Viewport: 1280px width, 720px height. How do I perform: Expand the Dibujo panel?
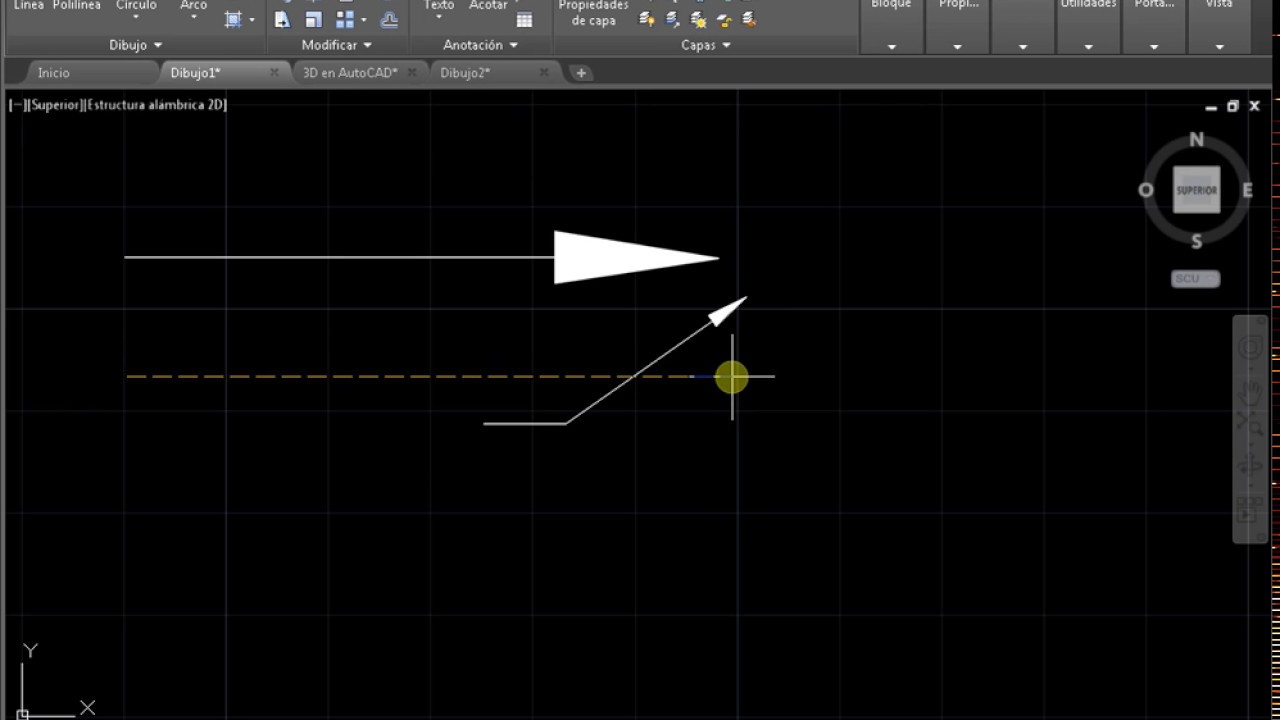click(136, 45)
